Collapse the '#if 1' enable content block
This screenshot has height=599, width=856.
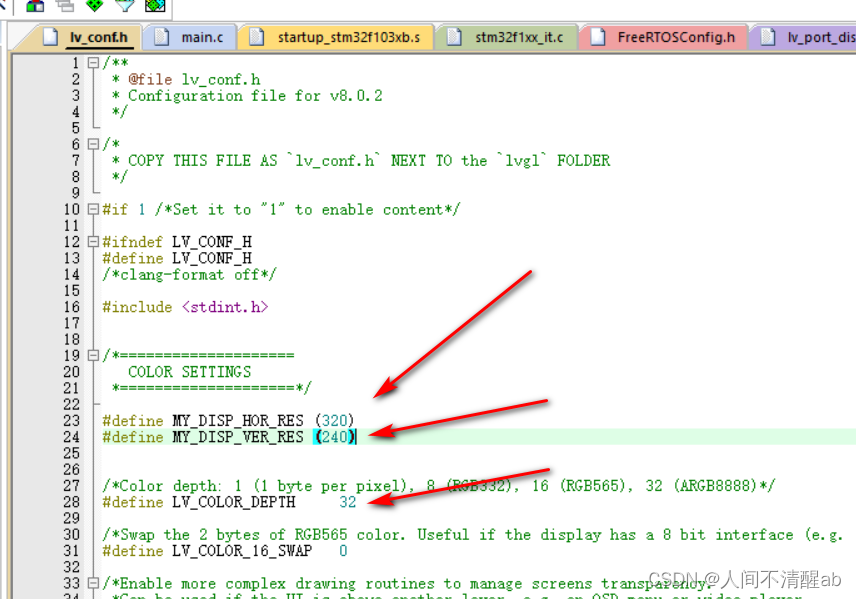point(92,209)
